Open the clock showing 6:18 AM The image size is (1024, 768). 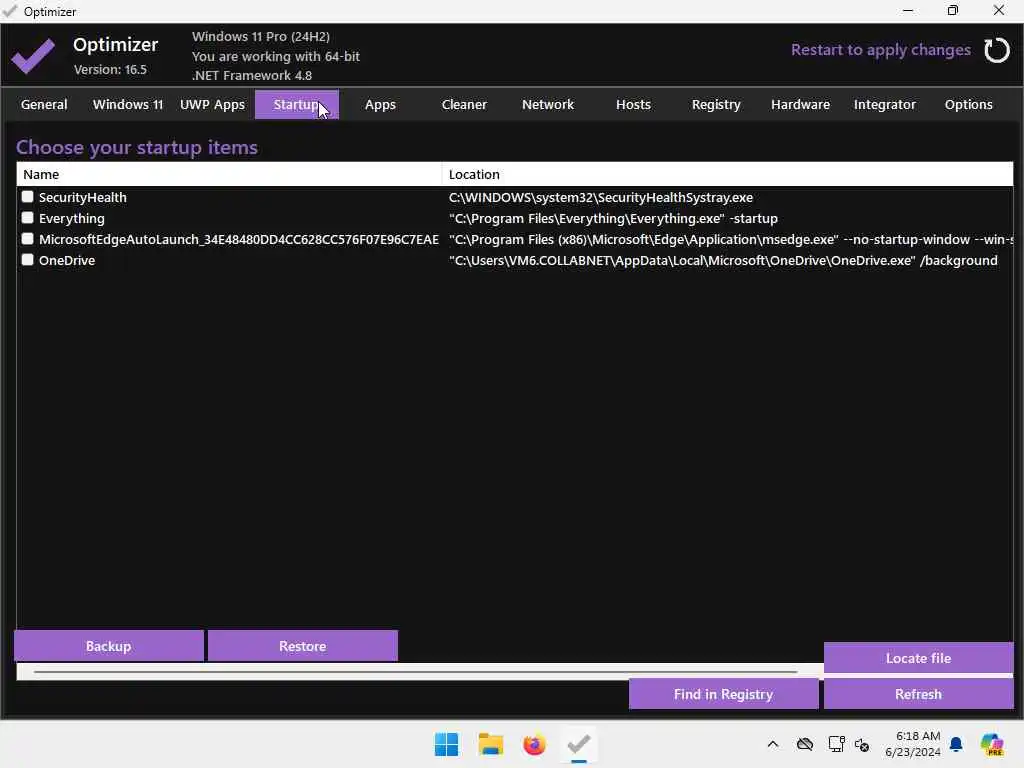click(913, 744)
